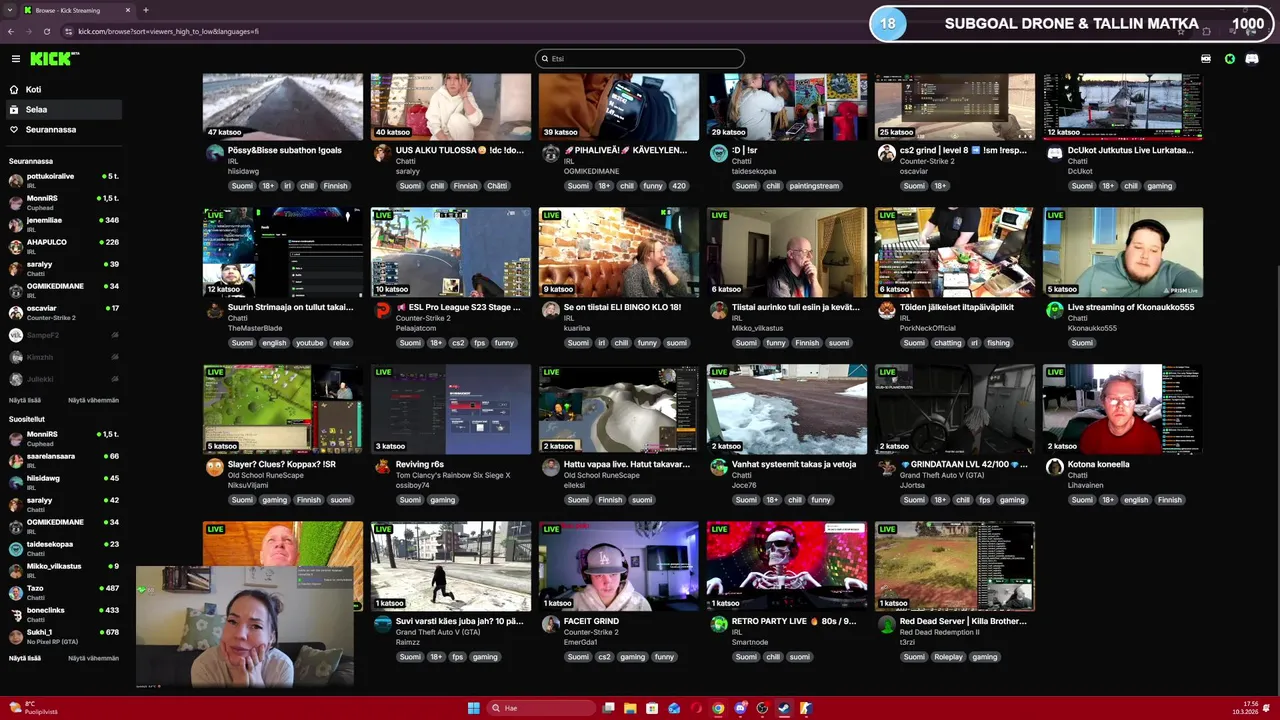Open the Pössy&Bisse subathon stream thumbnail

283,106
